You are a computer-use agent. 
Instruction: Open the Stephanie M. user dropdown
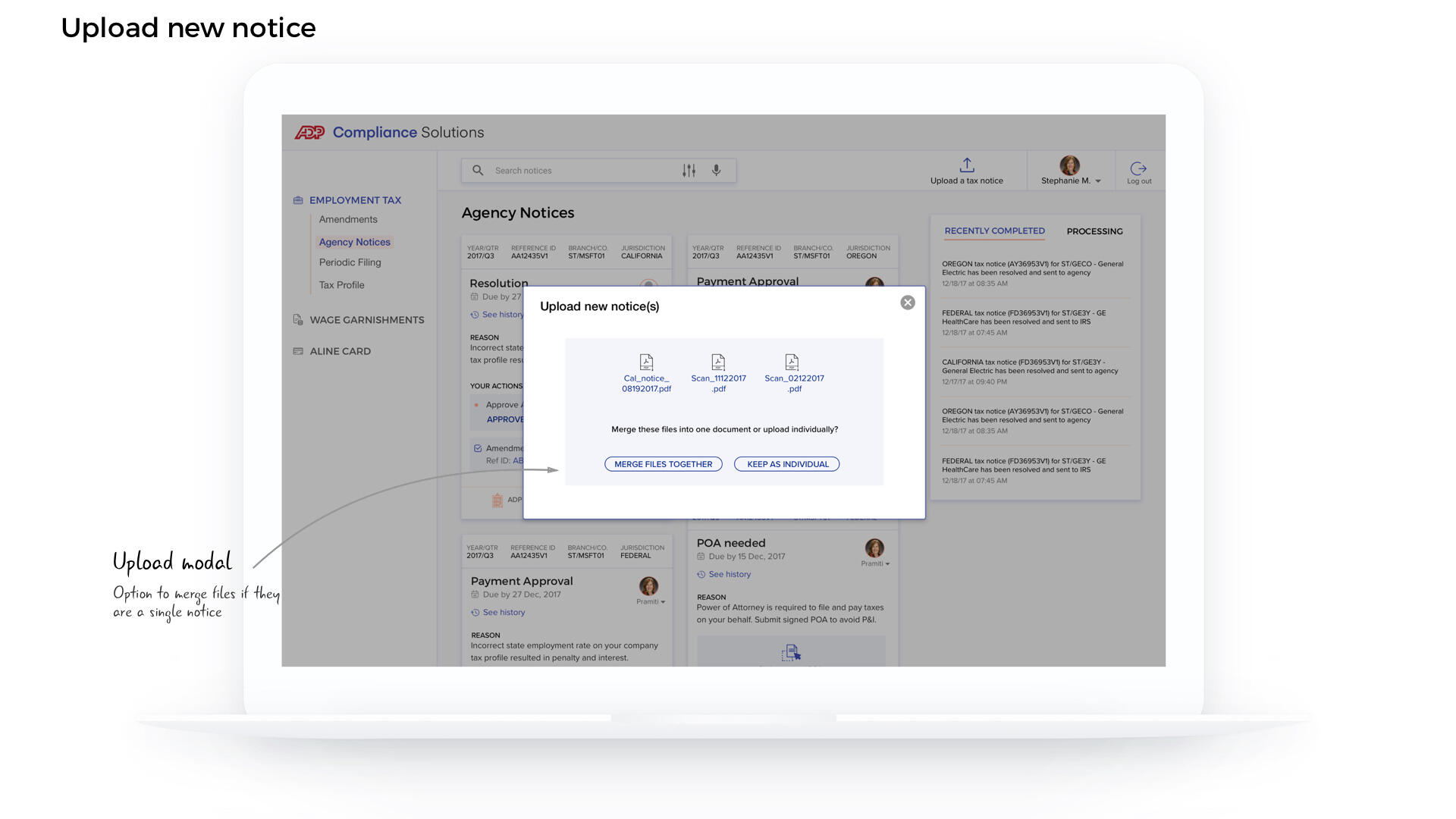tap(1071, 180)
